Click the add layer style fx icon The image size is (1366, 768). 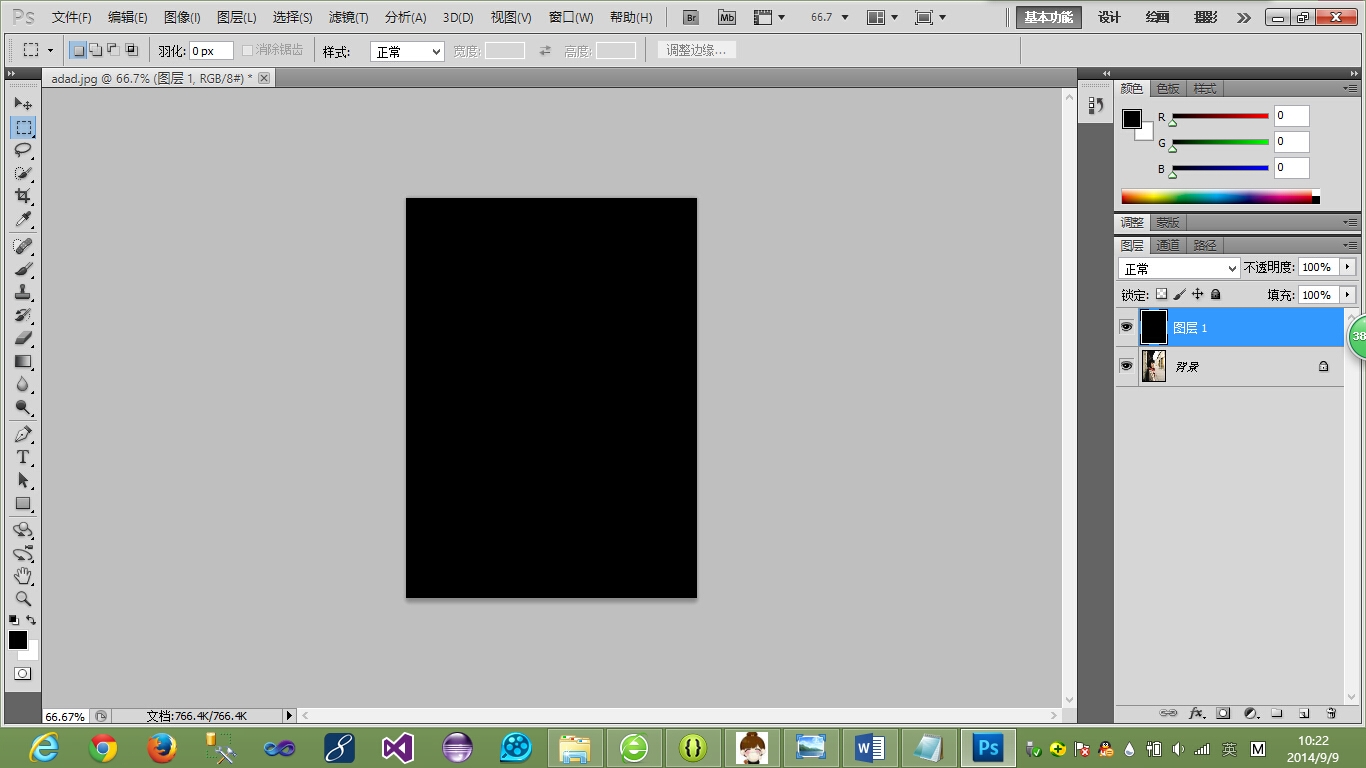(1196, 713)
